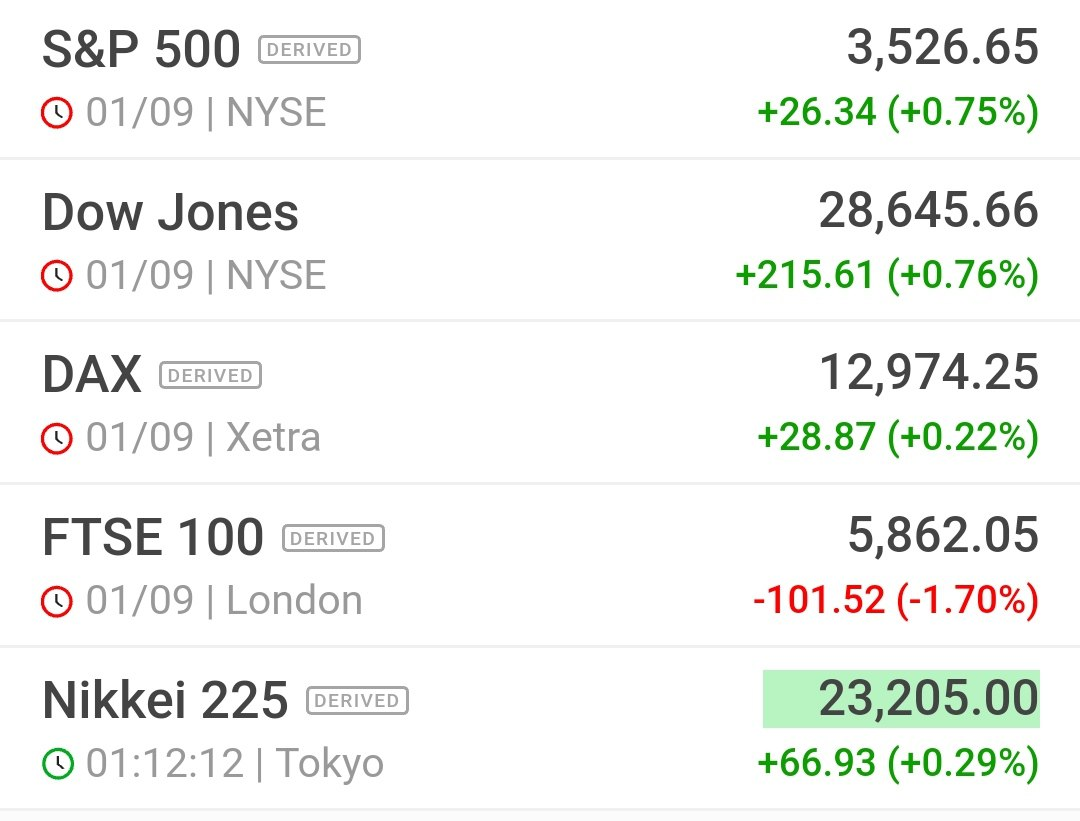
Task: Click the DERIVED badge next to S&P 500
Action: (309, 50)
